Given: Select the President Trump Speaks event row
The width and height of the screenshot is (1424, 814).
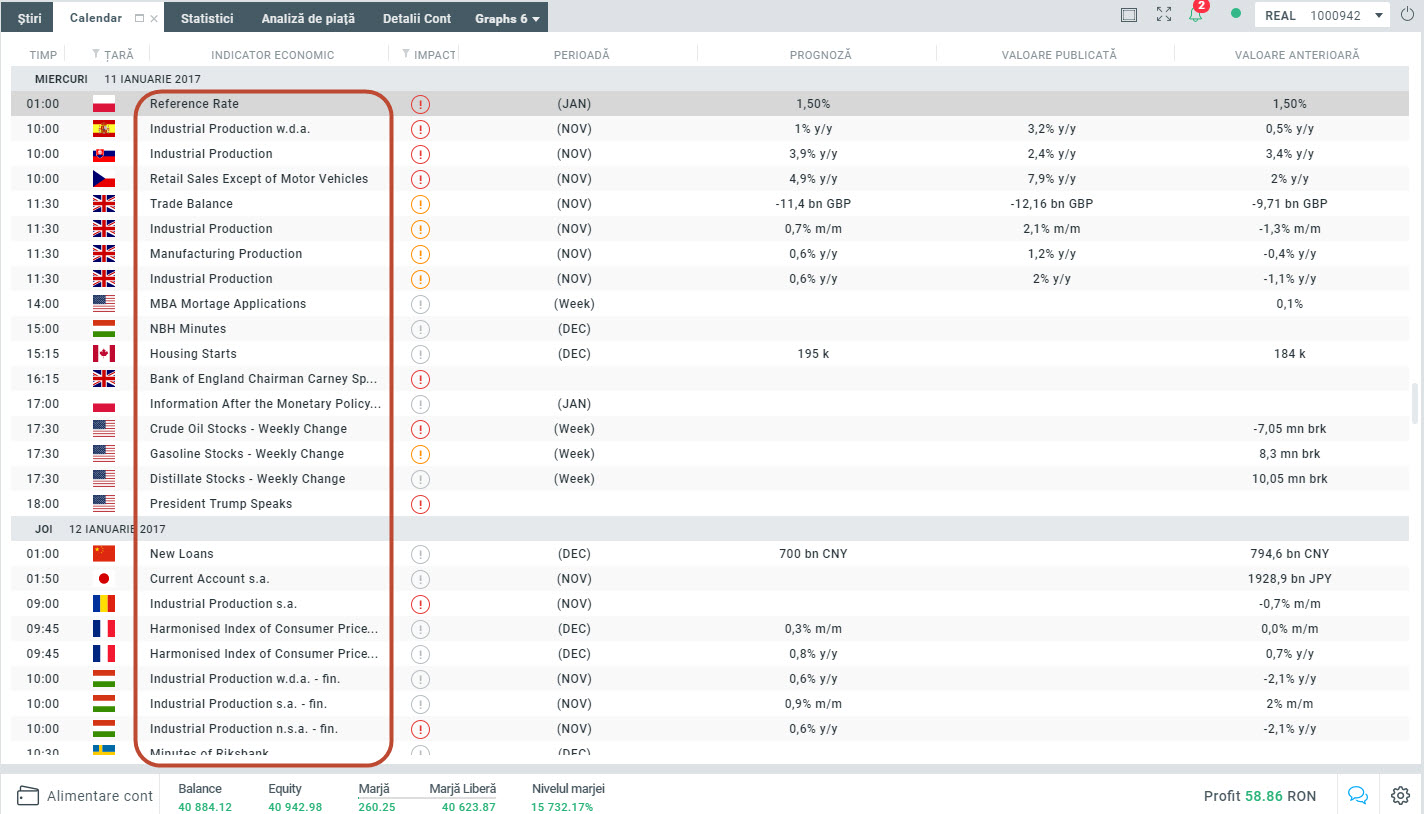Looking at the screenshot, I should [221, 504].
